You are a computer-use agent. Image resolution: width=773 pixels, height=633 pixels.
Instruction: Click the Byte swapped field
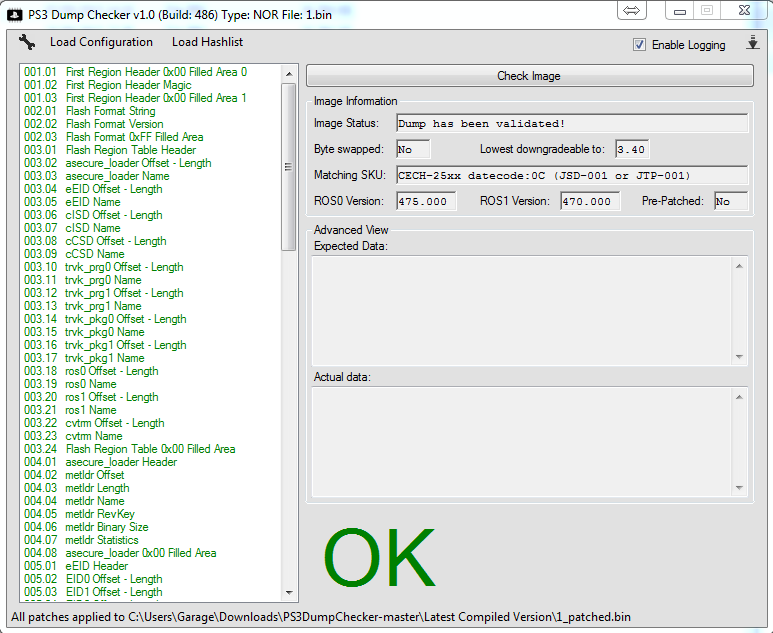[x=413, y=149]
